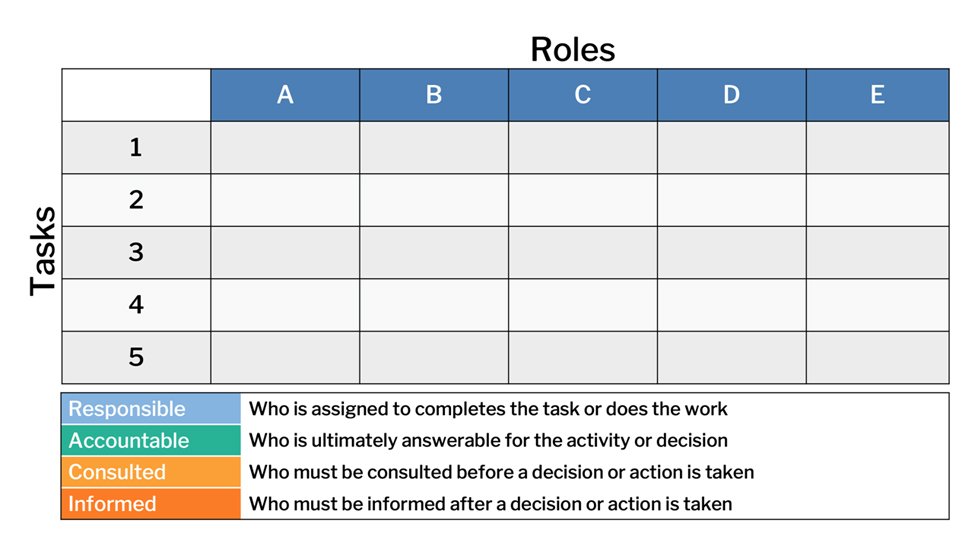The height and width of the screenshot is (550, 975).
Task: Select task row 2 label cell
Action: point(136,200)
